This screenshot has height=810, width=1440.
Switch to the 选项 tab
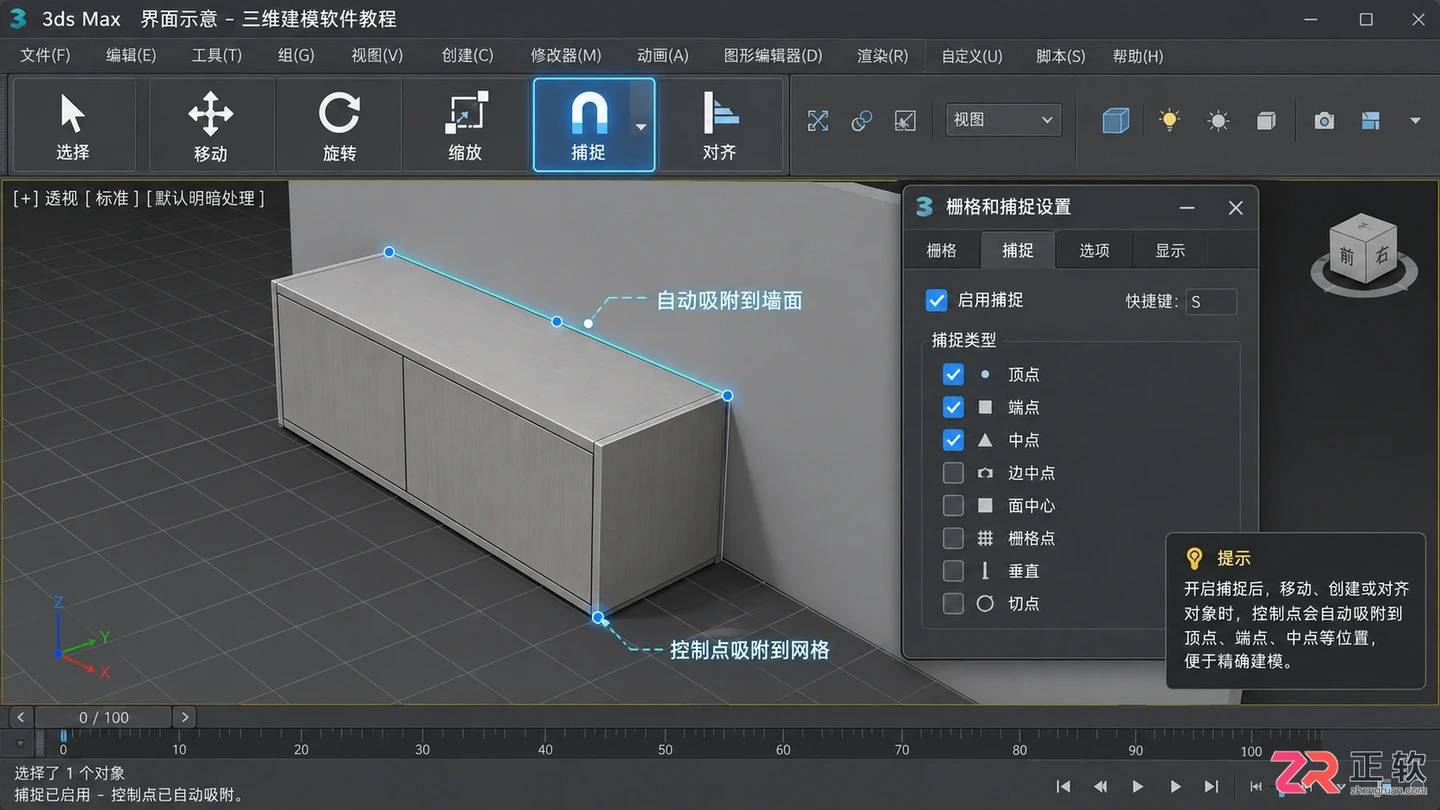coord(1094,250)
